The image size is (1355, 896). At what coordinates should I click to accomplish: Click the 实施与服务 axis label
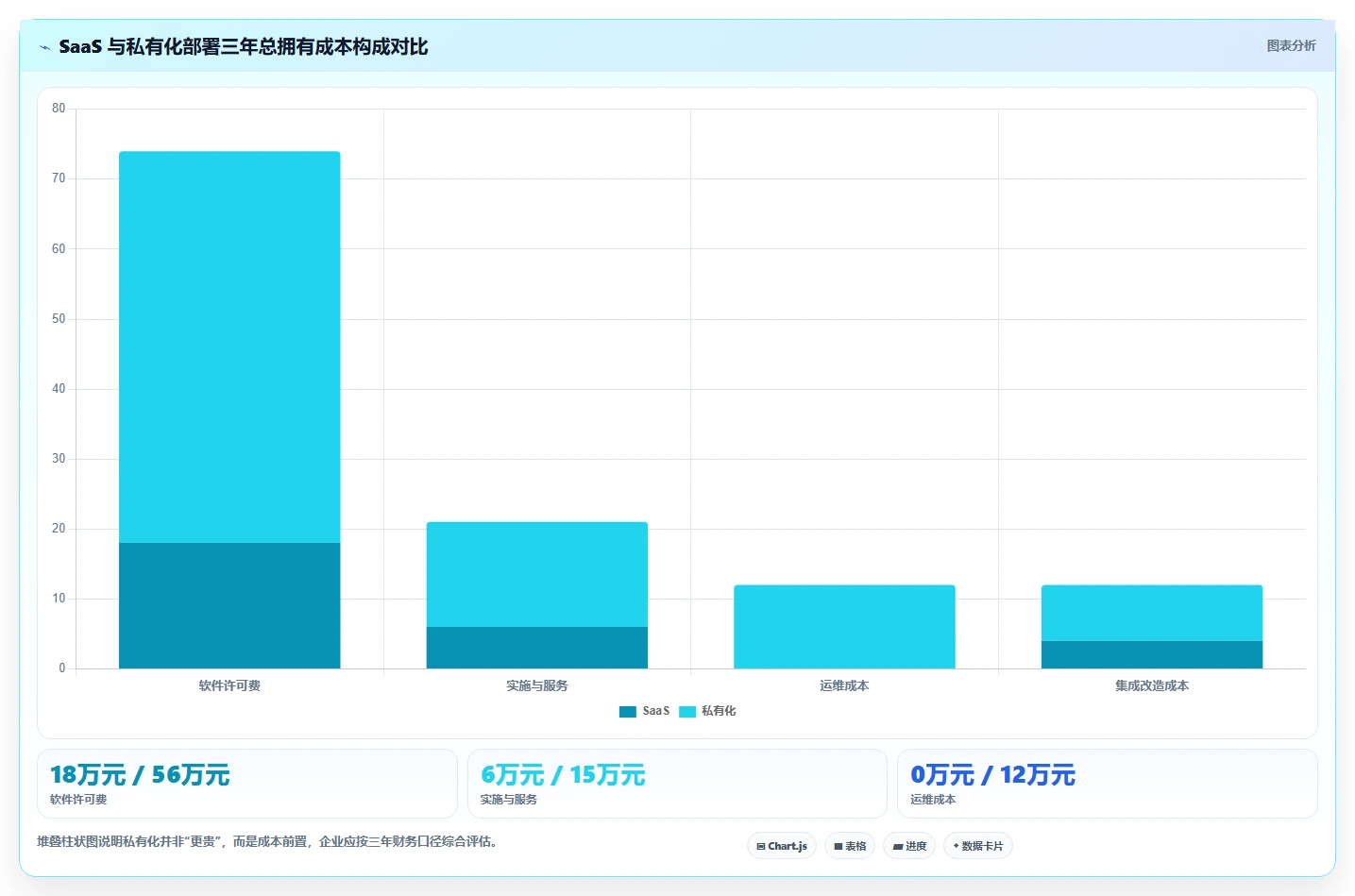tap(537, 685)
